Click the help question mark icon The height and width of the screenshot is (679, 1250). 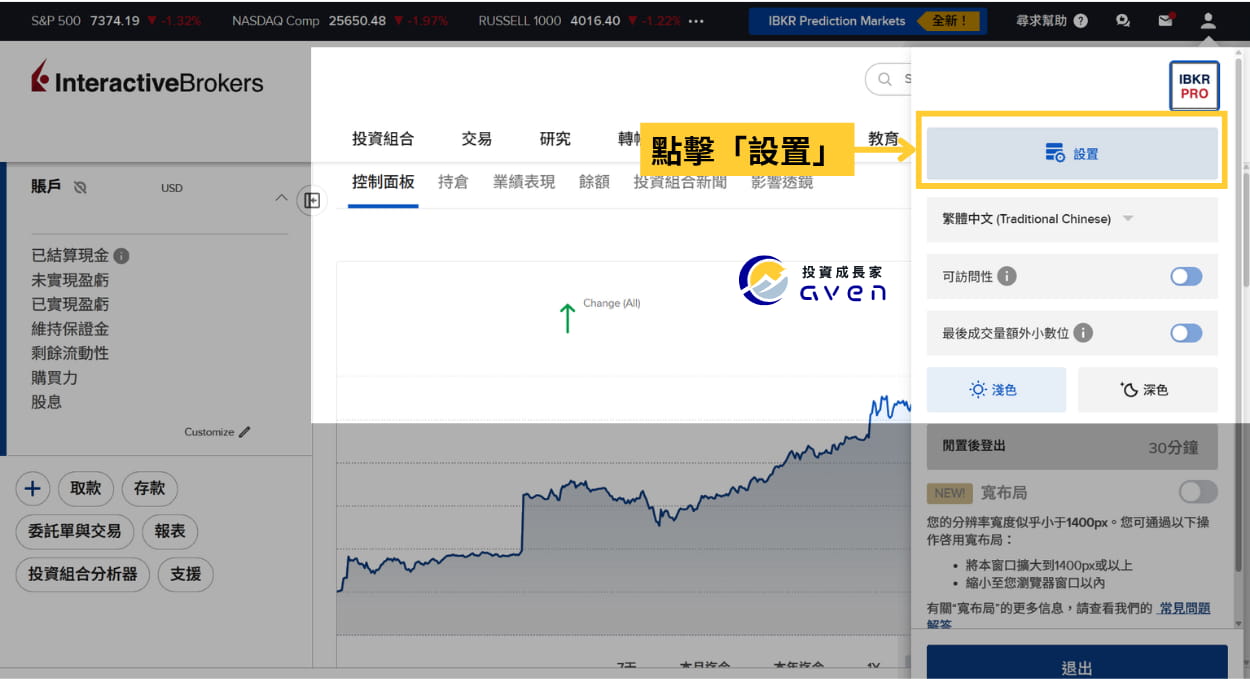1080,20
